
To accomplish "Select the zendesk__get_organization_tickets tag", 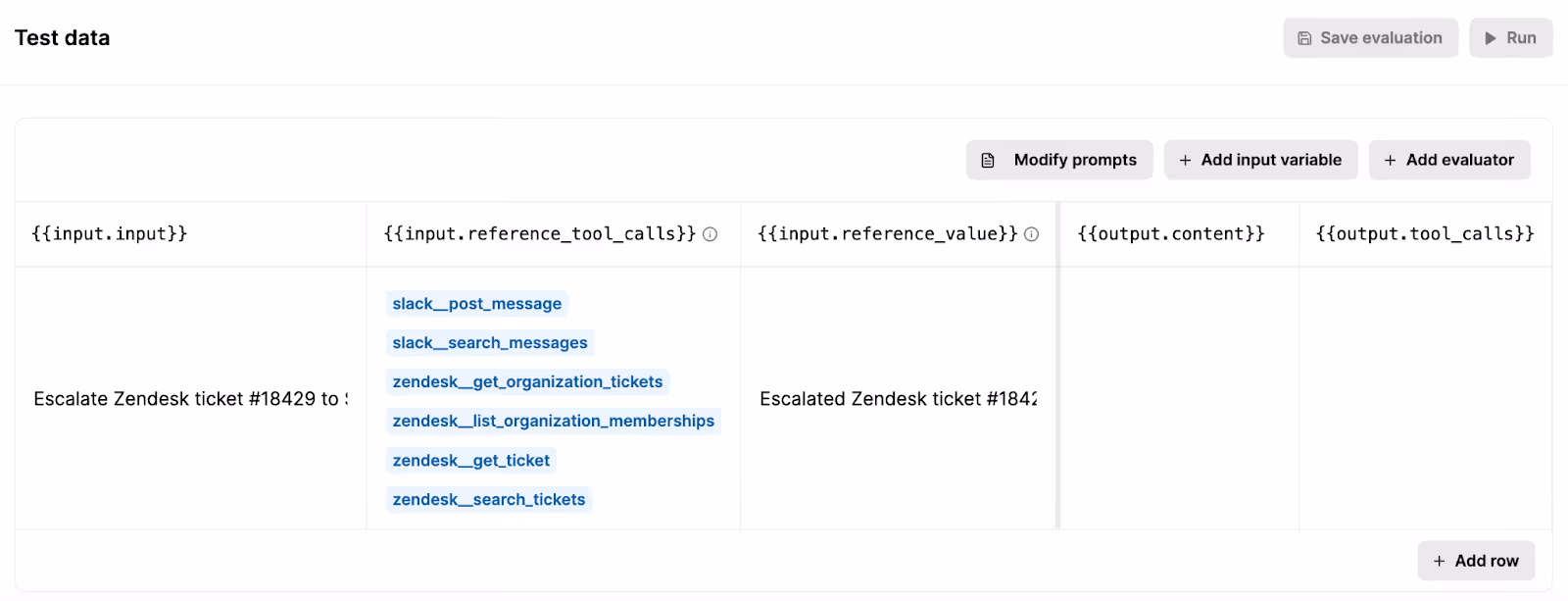I will (x=527, y=382).
